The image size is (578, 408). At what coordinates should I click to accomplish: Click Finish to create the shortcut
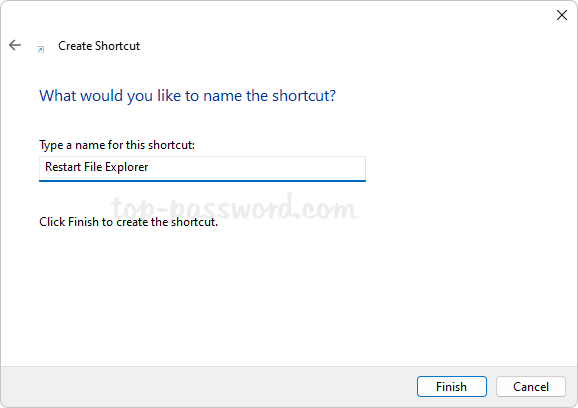click(x=452, y=386)
